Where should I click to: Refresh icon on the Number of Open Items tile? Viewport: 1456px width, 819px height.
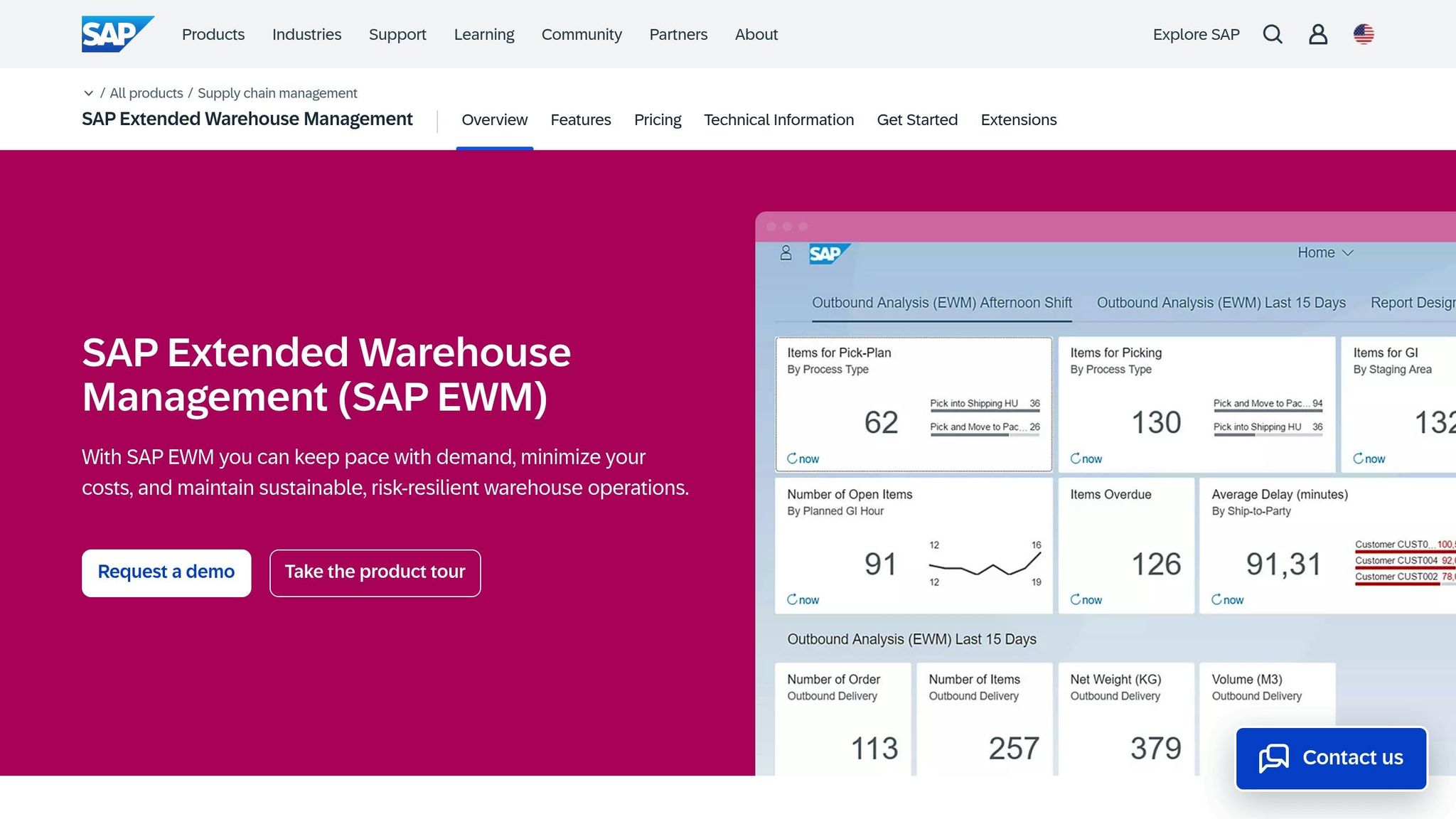(x=792, y=599)
